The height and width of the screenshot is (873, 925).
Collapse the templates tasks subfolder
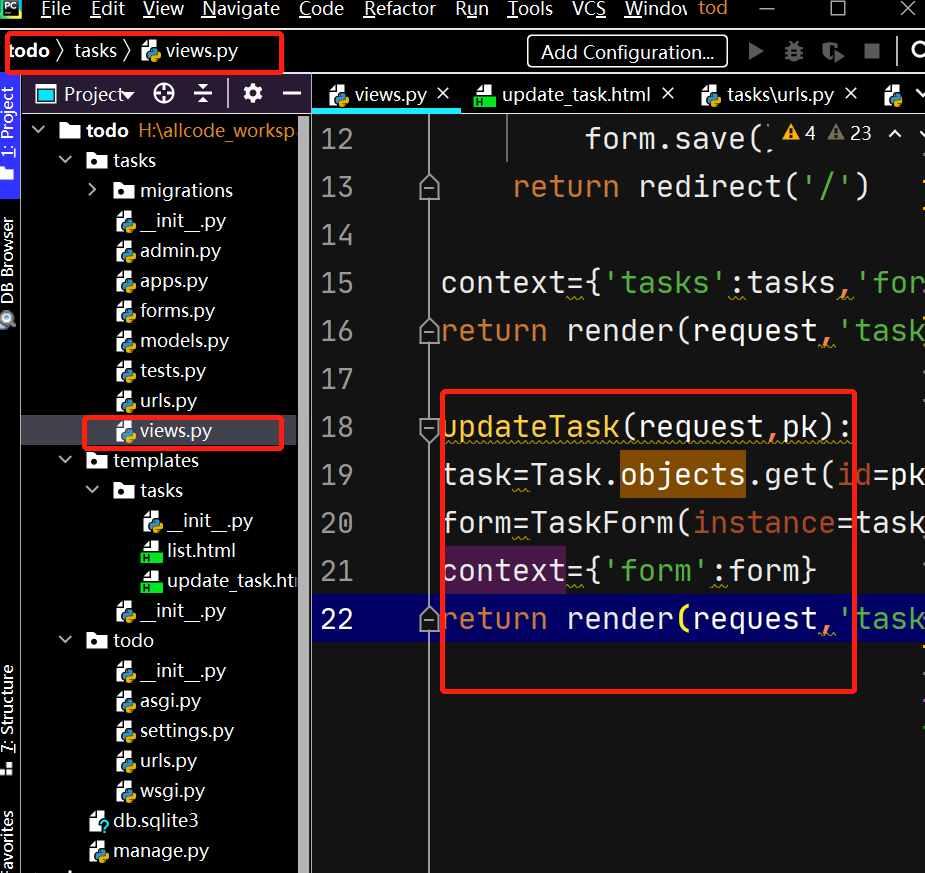pos(93,489)
